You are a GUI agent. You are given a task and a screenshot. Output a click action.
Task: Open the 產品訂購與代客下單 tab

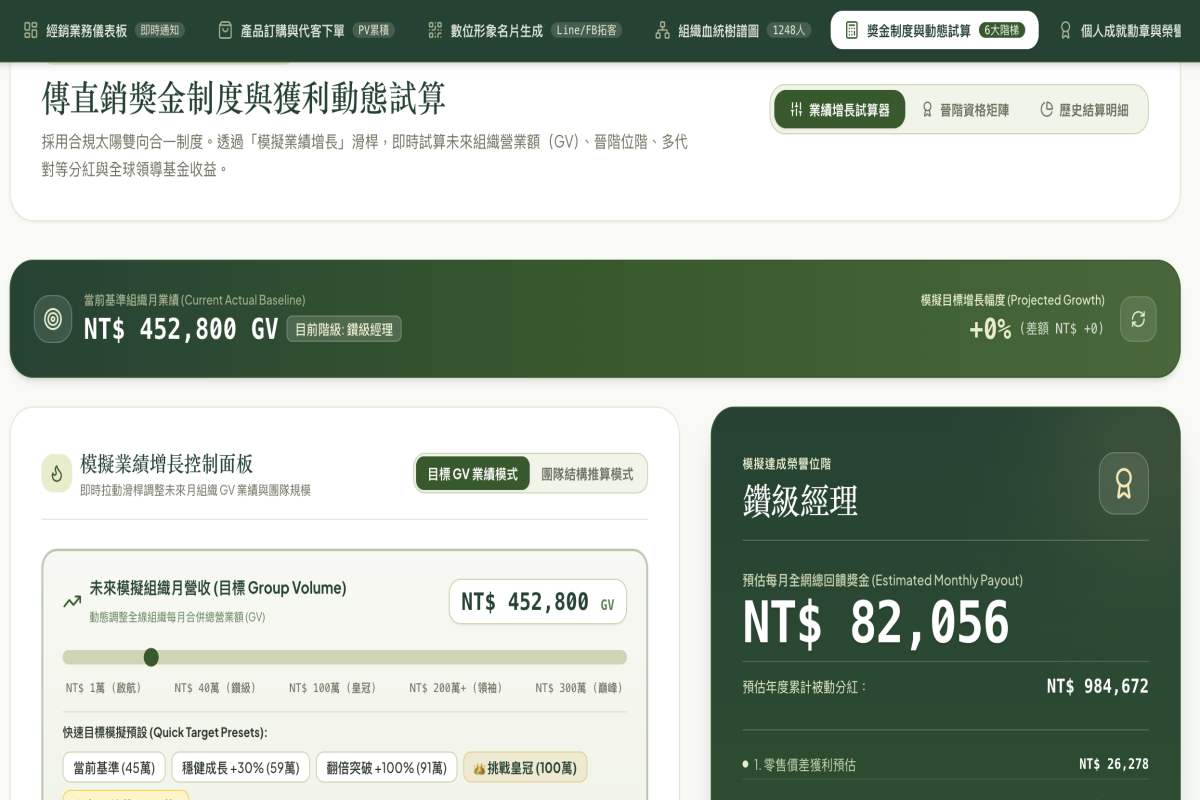point(306,30)
